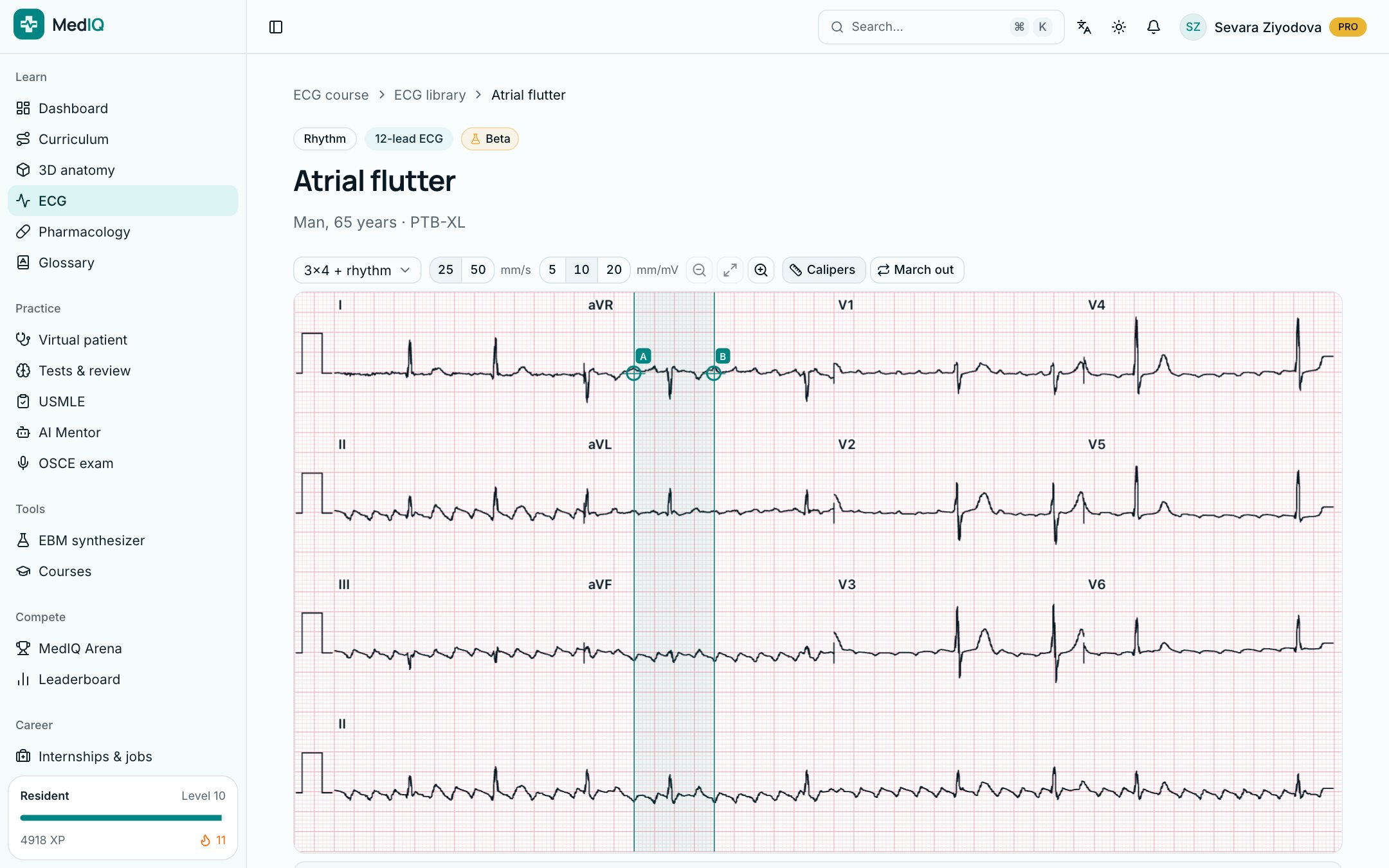
Task: Open the Glossary page
Action: coord(123,262)
